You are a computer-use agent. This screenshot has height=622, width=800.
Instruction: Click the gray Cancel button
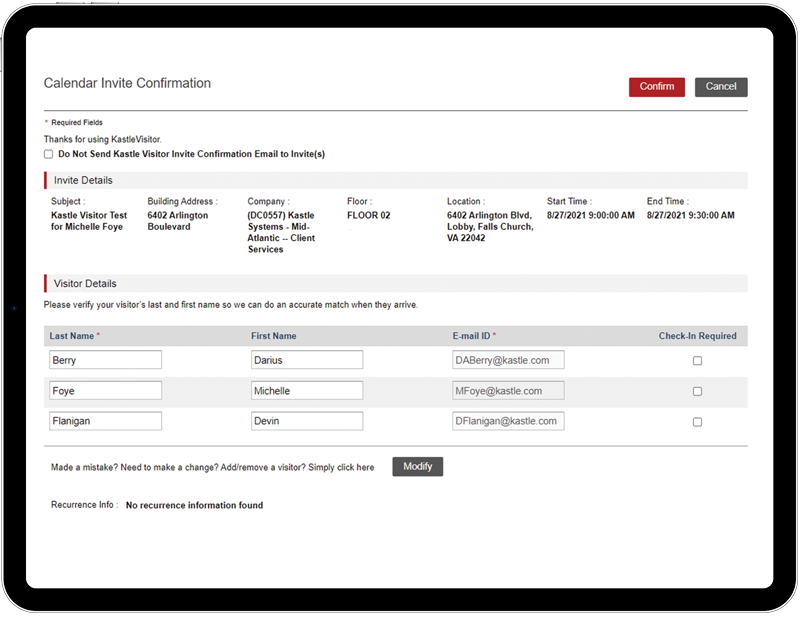coord(721,87)
